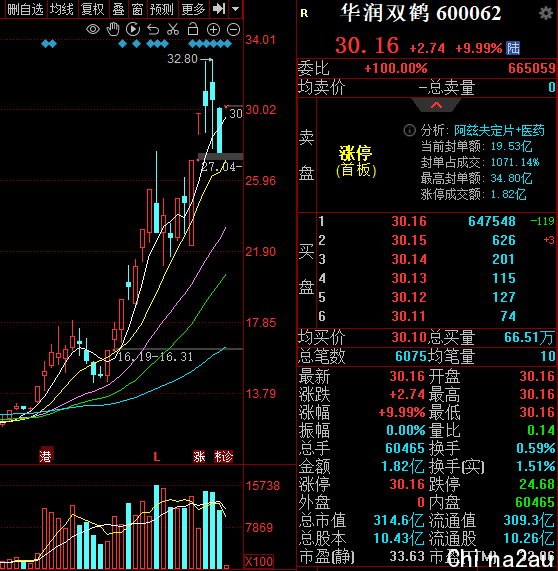
Task: Open settings gear icon near stock name
Action: (x=546, y=13)
